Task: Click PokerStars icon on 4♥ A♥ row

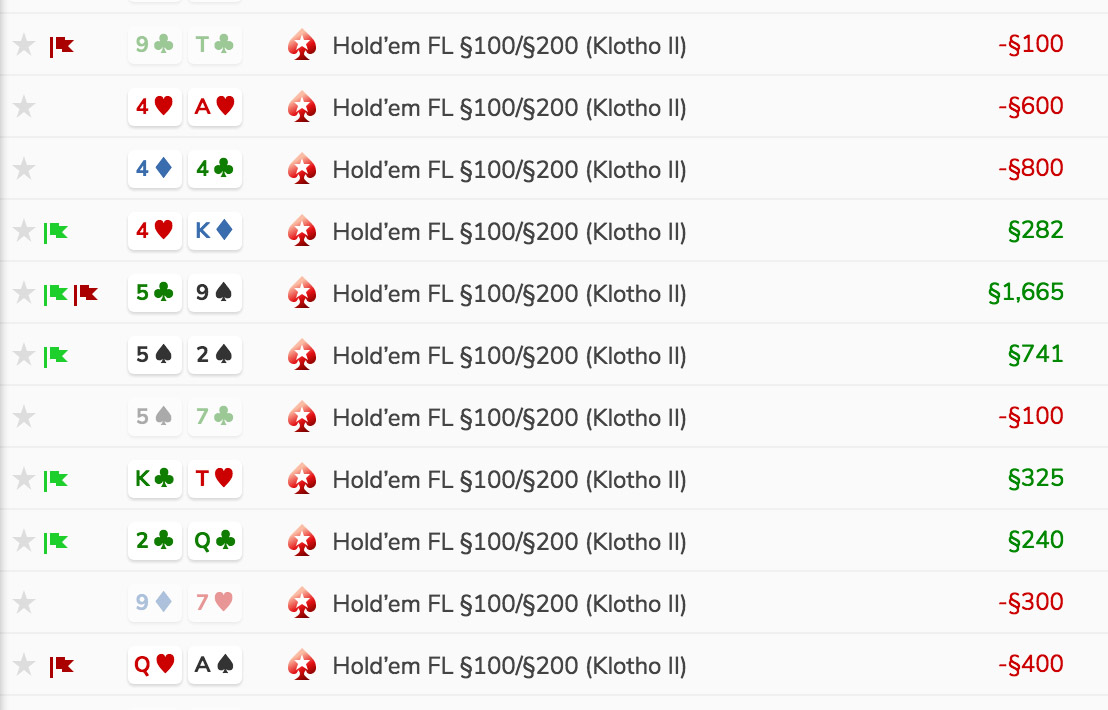Action: click(302, 107)
